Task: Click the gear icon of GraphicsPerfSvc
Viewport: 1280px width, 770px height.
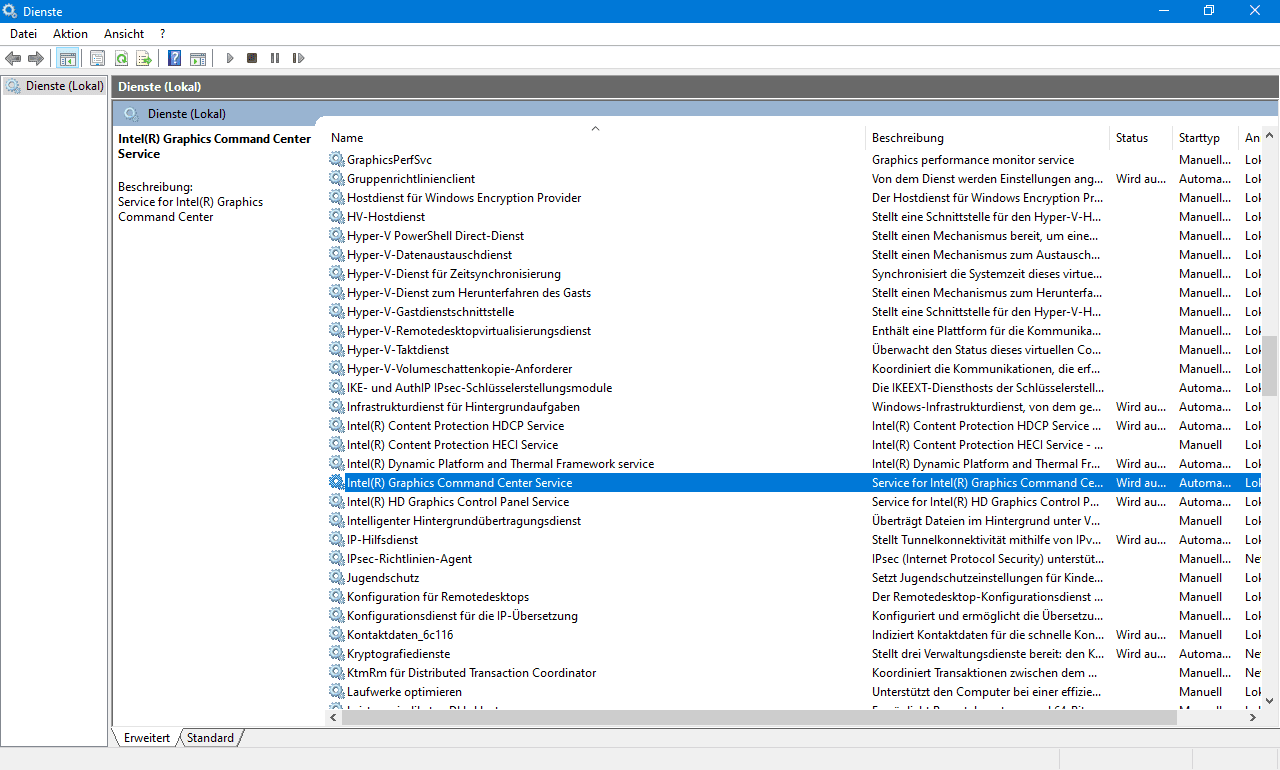Action: point(337,160)
